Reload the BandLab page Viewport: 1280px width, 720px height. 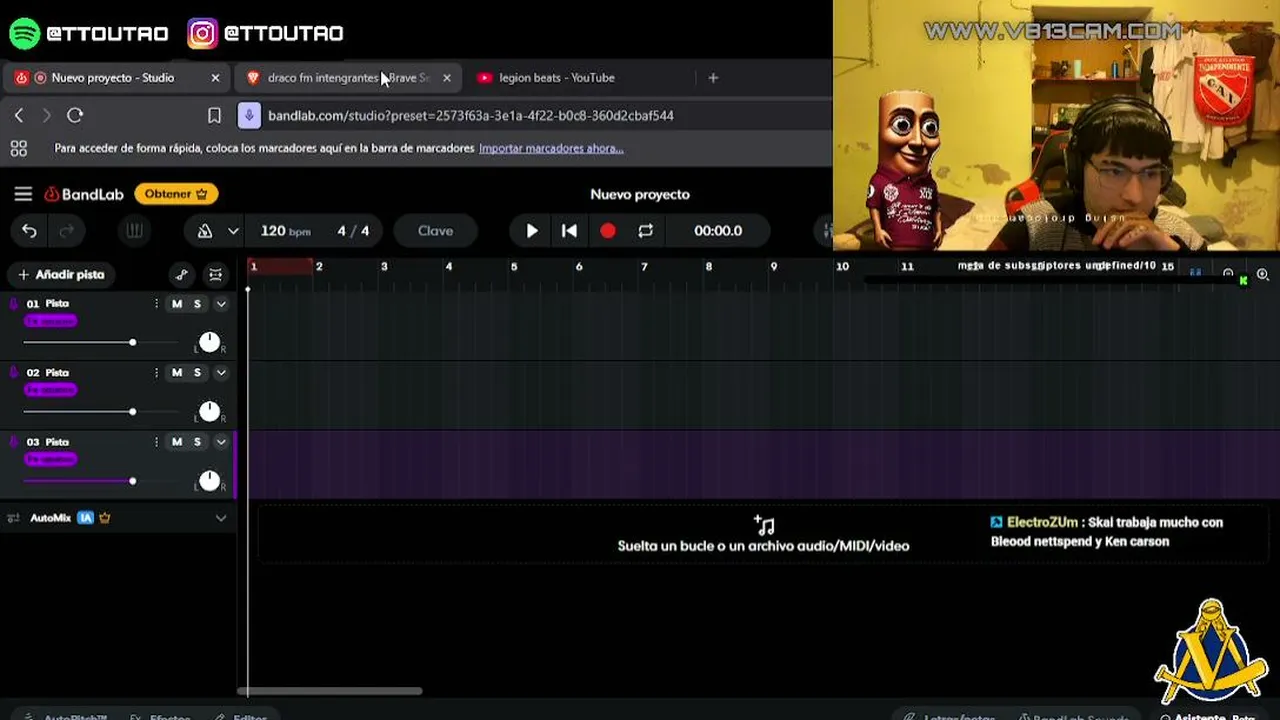coord(75,116)
